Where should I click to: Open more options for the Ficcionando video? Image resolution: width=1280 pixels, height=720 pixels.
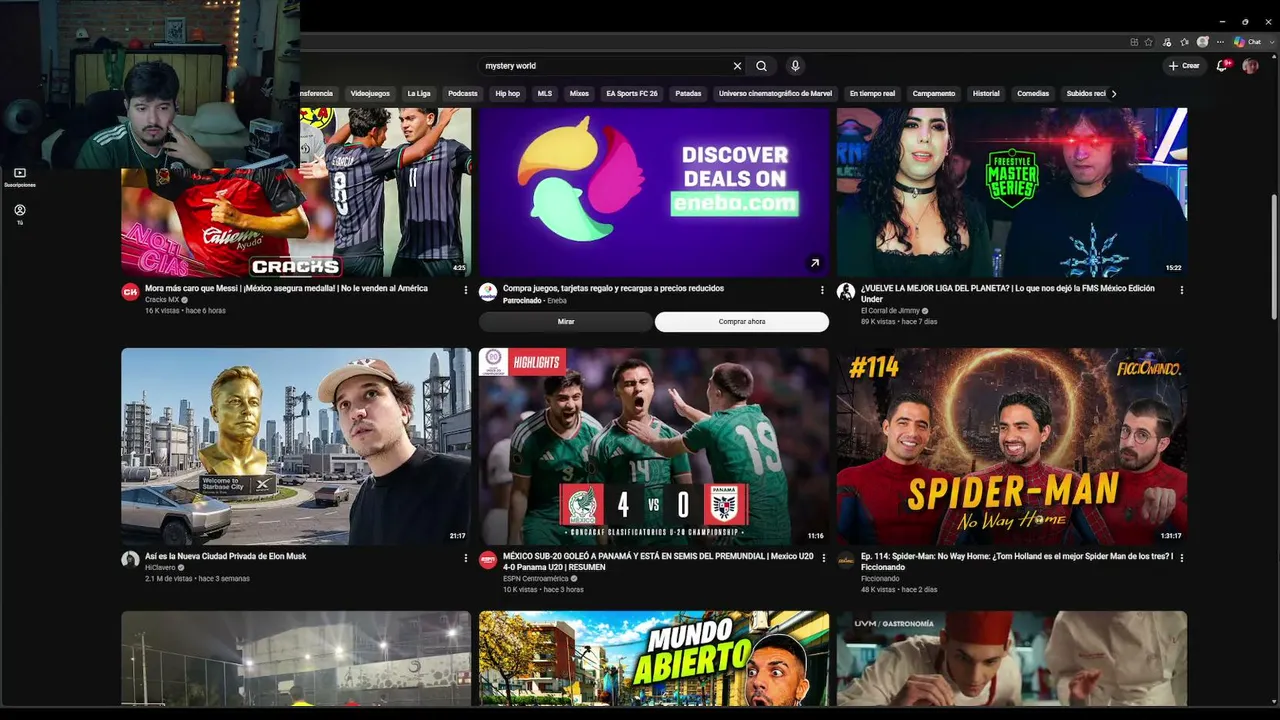[x=1181, y=558]
